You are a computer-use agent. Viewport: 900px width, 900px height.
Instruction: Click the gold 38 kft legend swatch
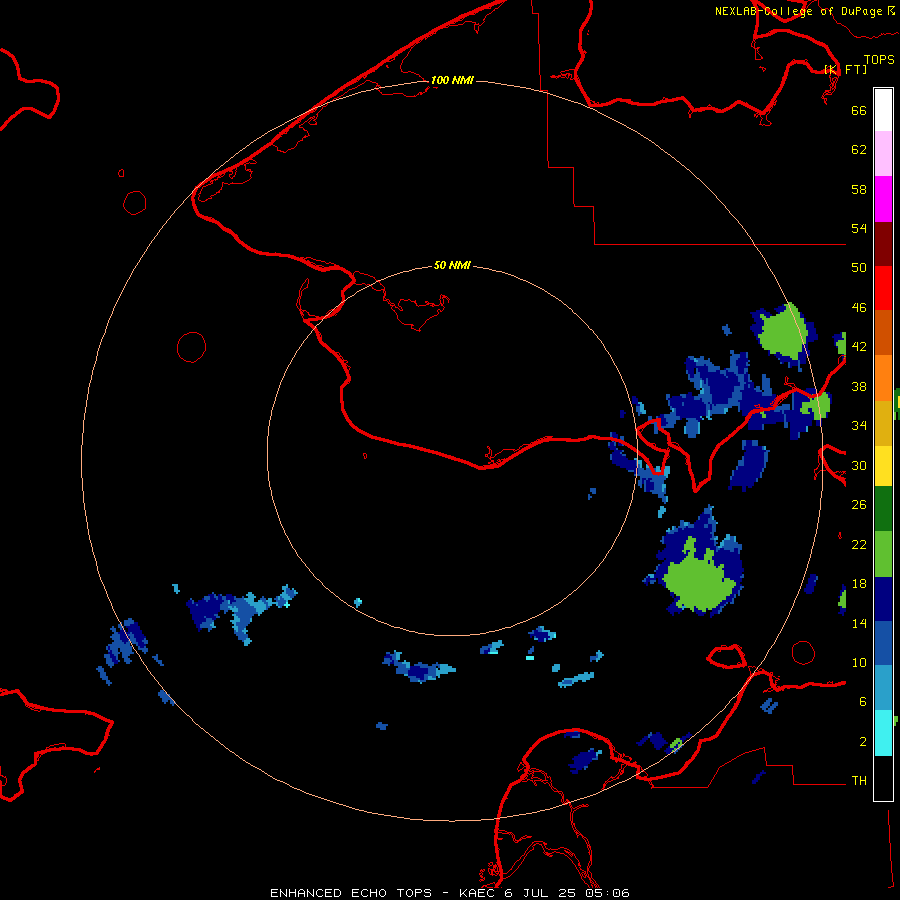pyautogui.click(x=883, y=423)
